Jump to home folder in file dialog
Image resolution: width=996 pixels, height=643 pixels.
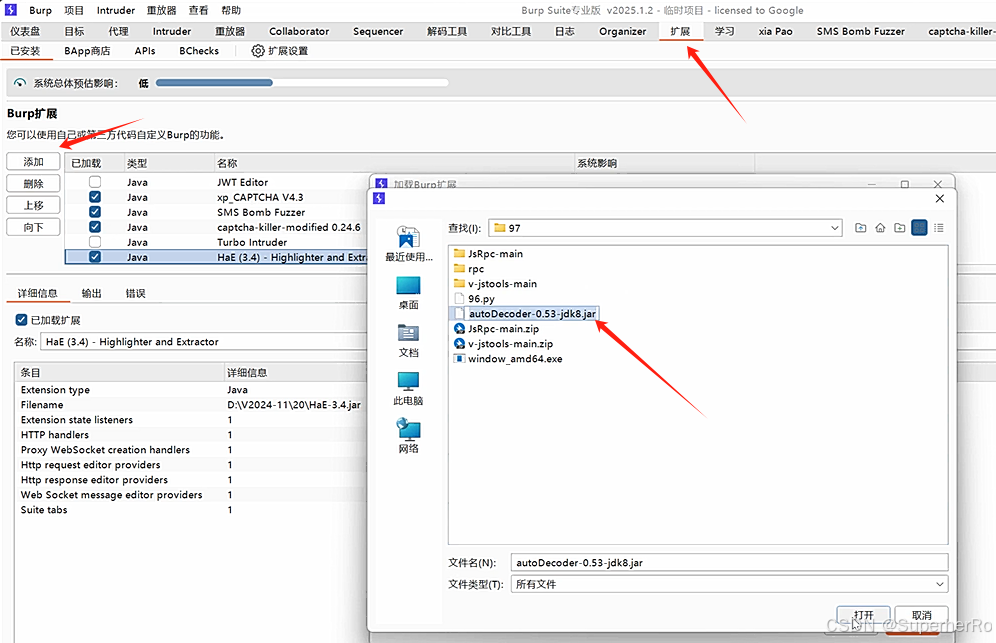(880, 228)
